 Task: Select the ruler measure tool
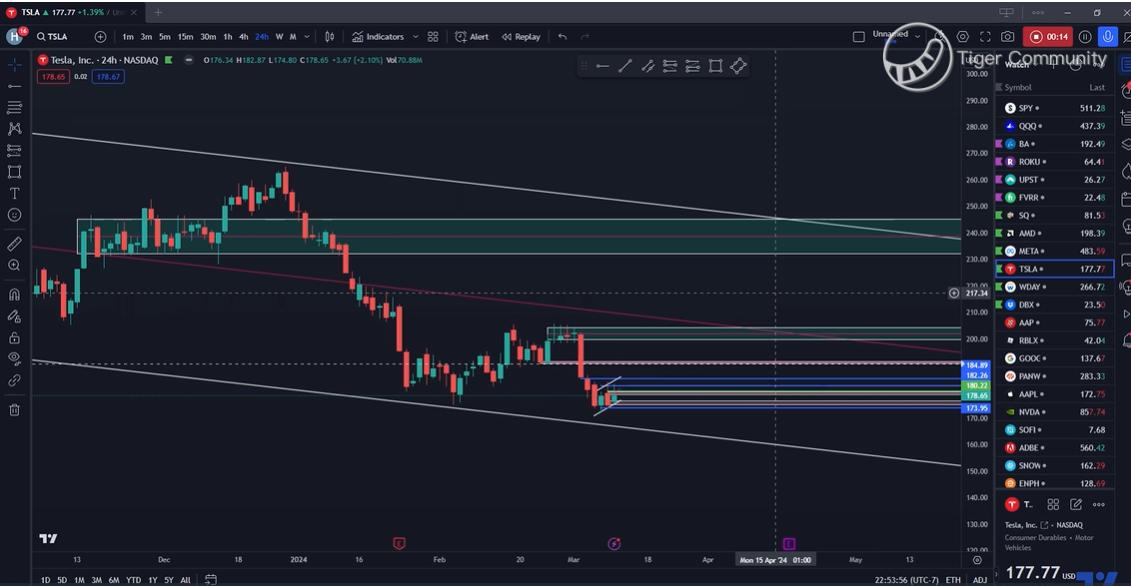[x=14, y=244]
